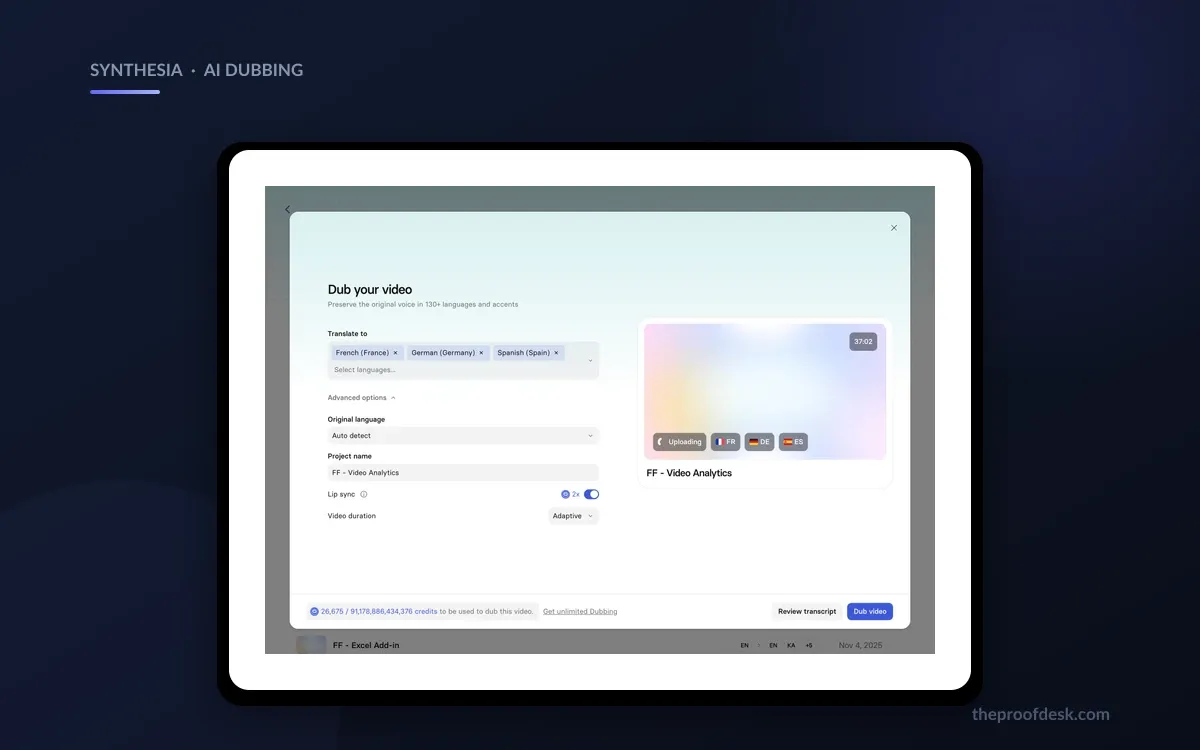Image resolution: width=1200 pixels, height=750 pixels.
Task: Click the FR French flag badge
Action: [x=726, y=442]
